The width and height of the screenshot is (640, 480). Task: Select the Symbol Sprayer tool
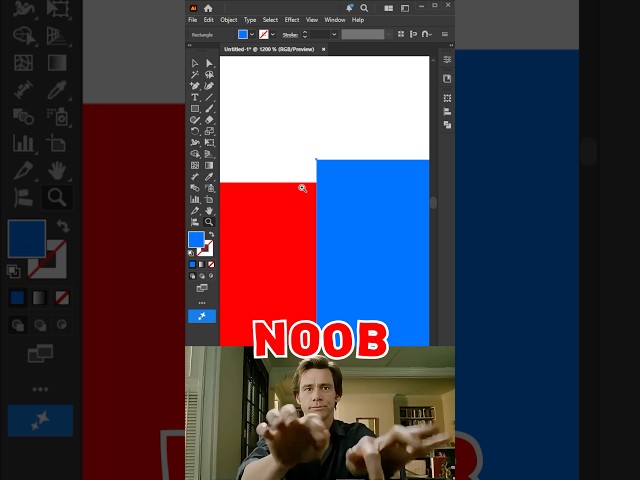[x=209, y=188]
